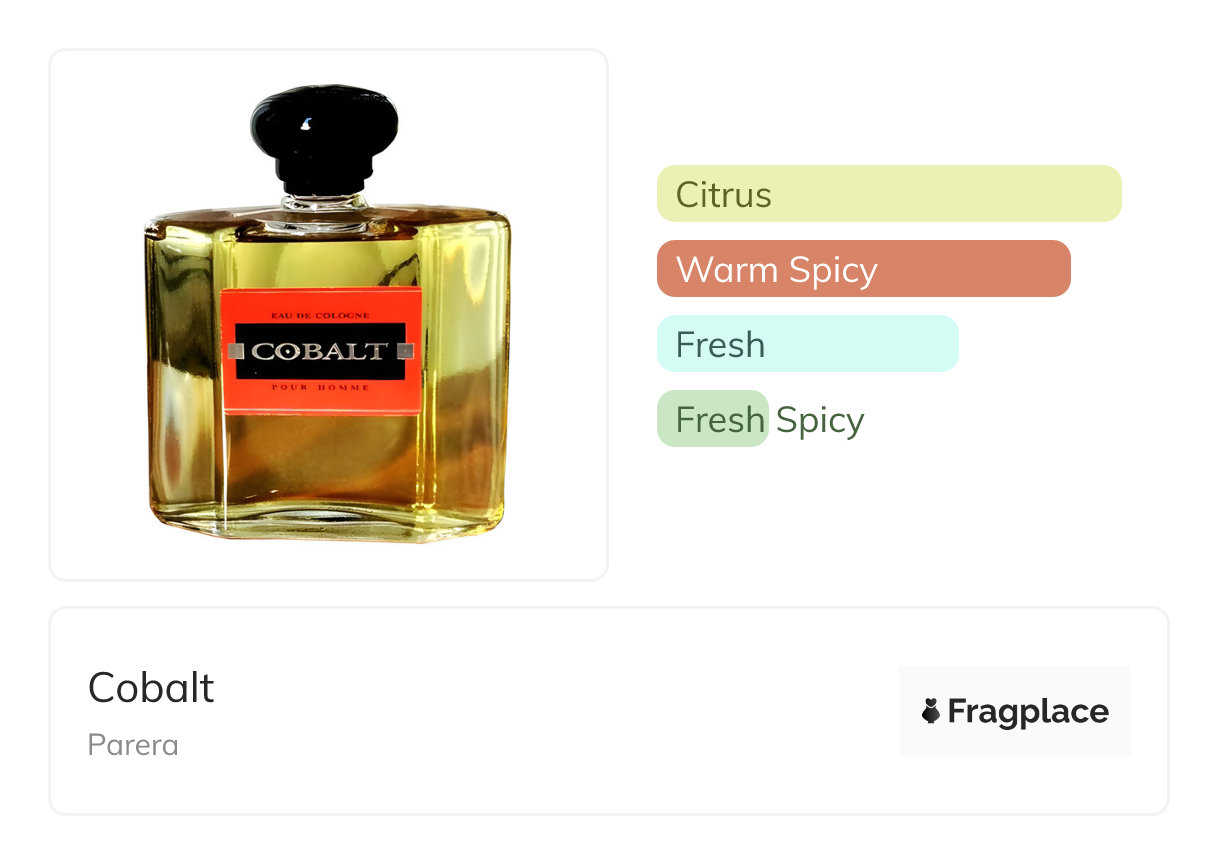1218x864 pixels.
Task: Click the Citrus label text
Action: click(x=724, y=194)
